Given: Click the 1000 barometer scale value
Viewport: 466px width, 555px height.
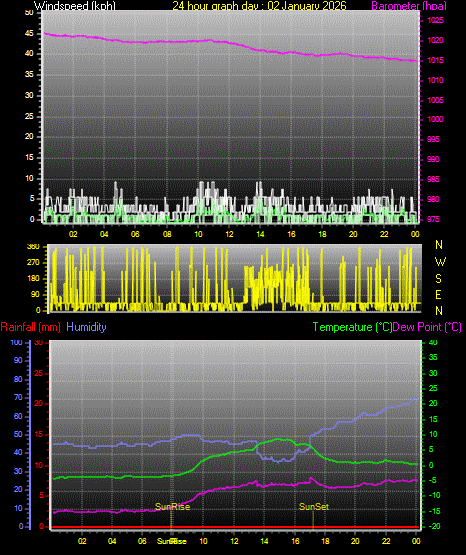Looking at the screenshot, I should click(436, 119).
